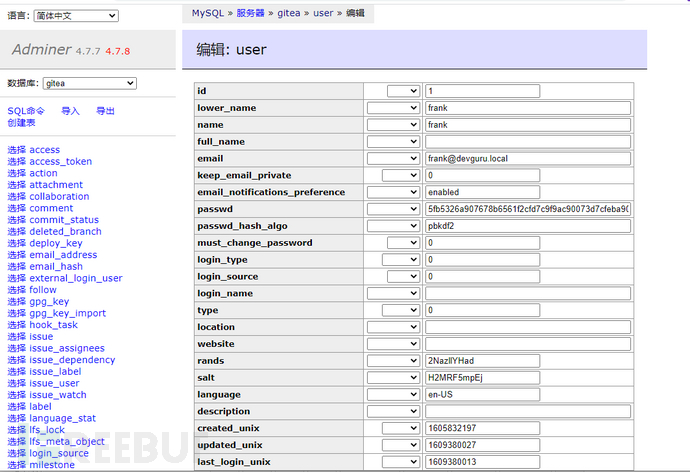The width and height of the screenshot is (690, 472).
Task: Open the gitea database selector dropdown
Action: 89,83
